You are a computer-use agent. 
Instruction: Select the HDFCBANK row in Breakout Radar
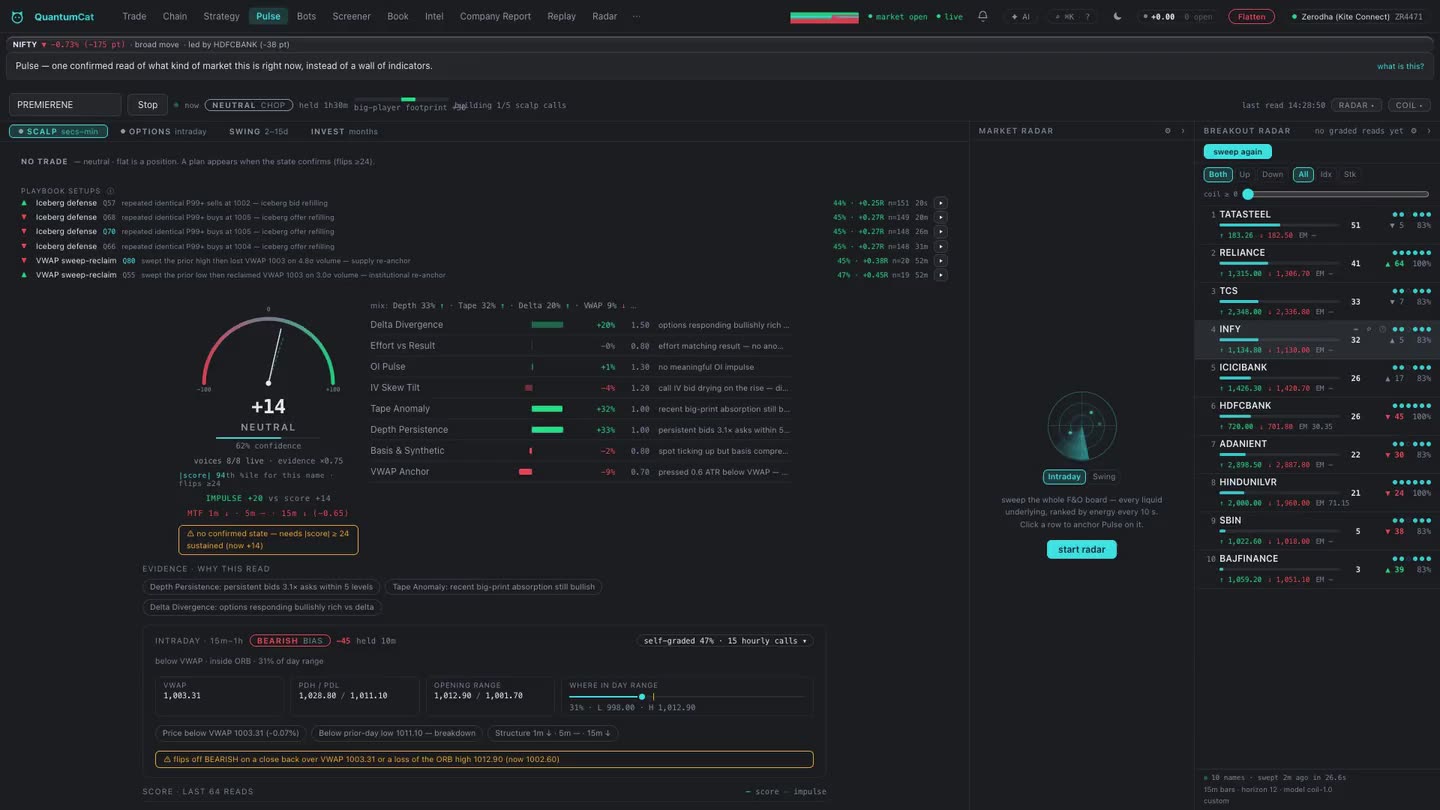click(1317, 416)
